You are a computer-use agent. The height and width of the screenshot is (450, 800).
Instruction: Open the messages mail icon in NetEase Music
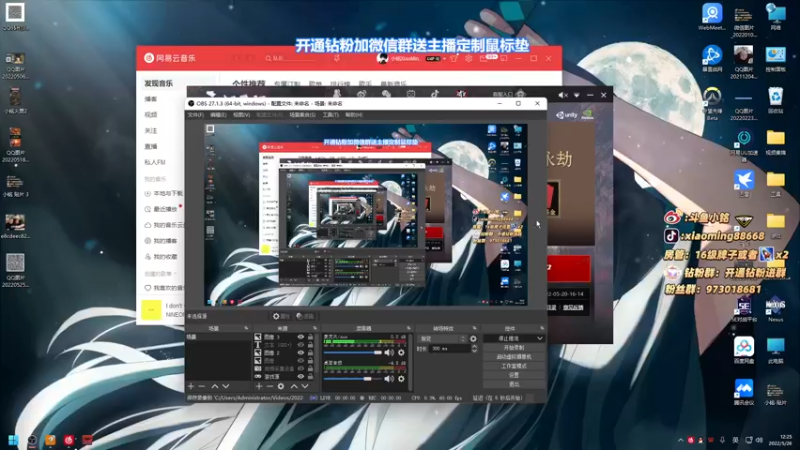pos(483,59)
